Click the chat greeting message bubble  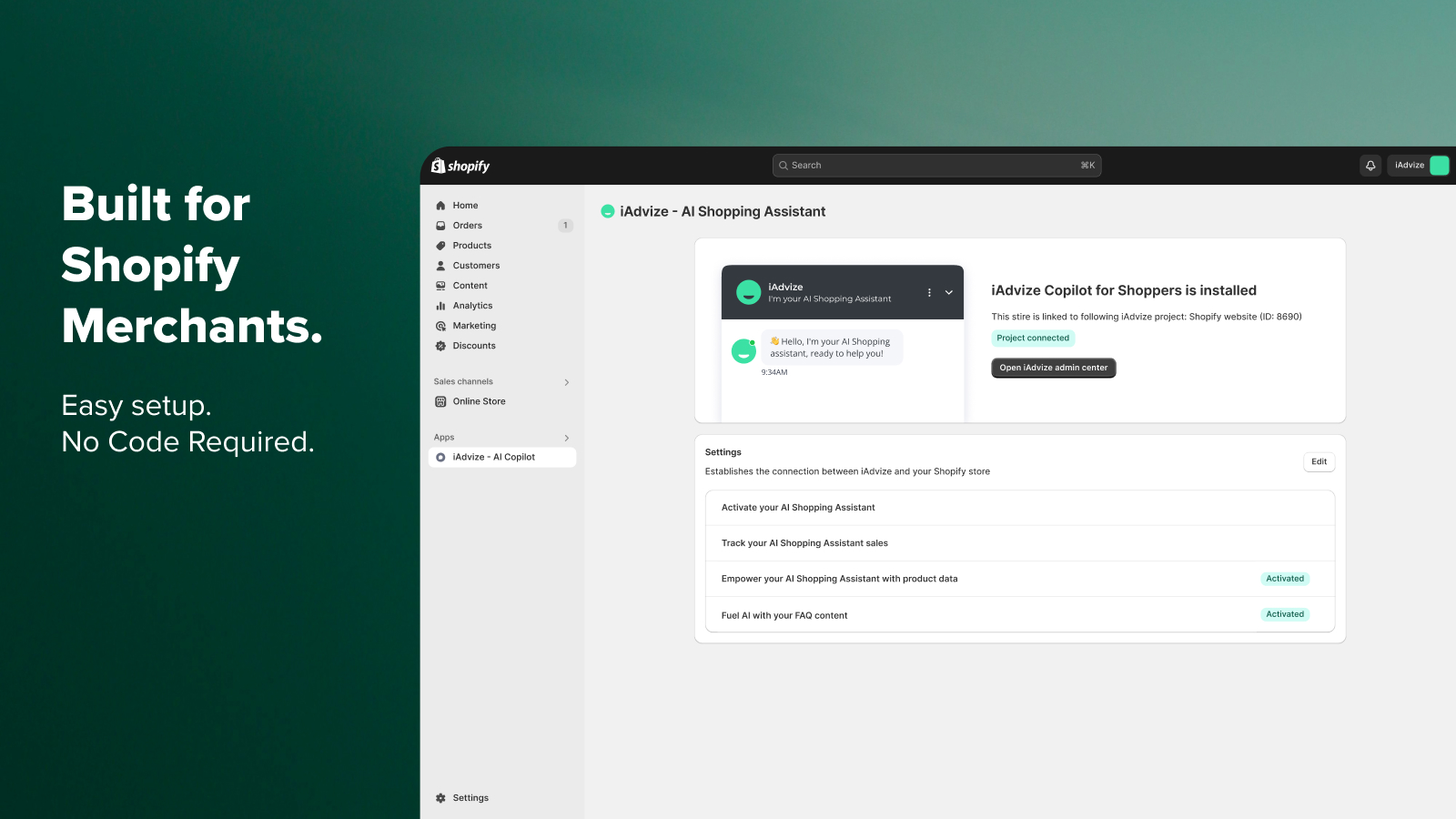(832, 348)
